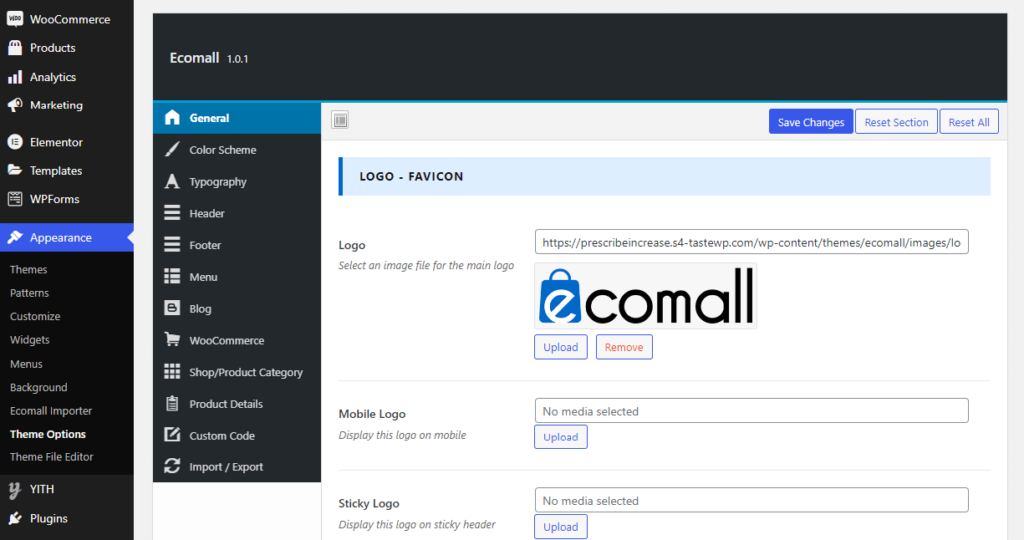Click the Products bag icon
The height and width of the screenshot is (540, 1024).
[15, 48]
